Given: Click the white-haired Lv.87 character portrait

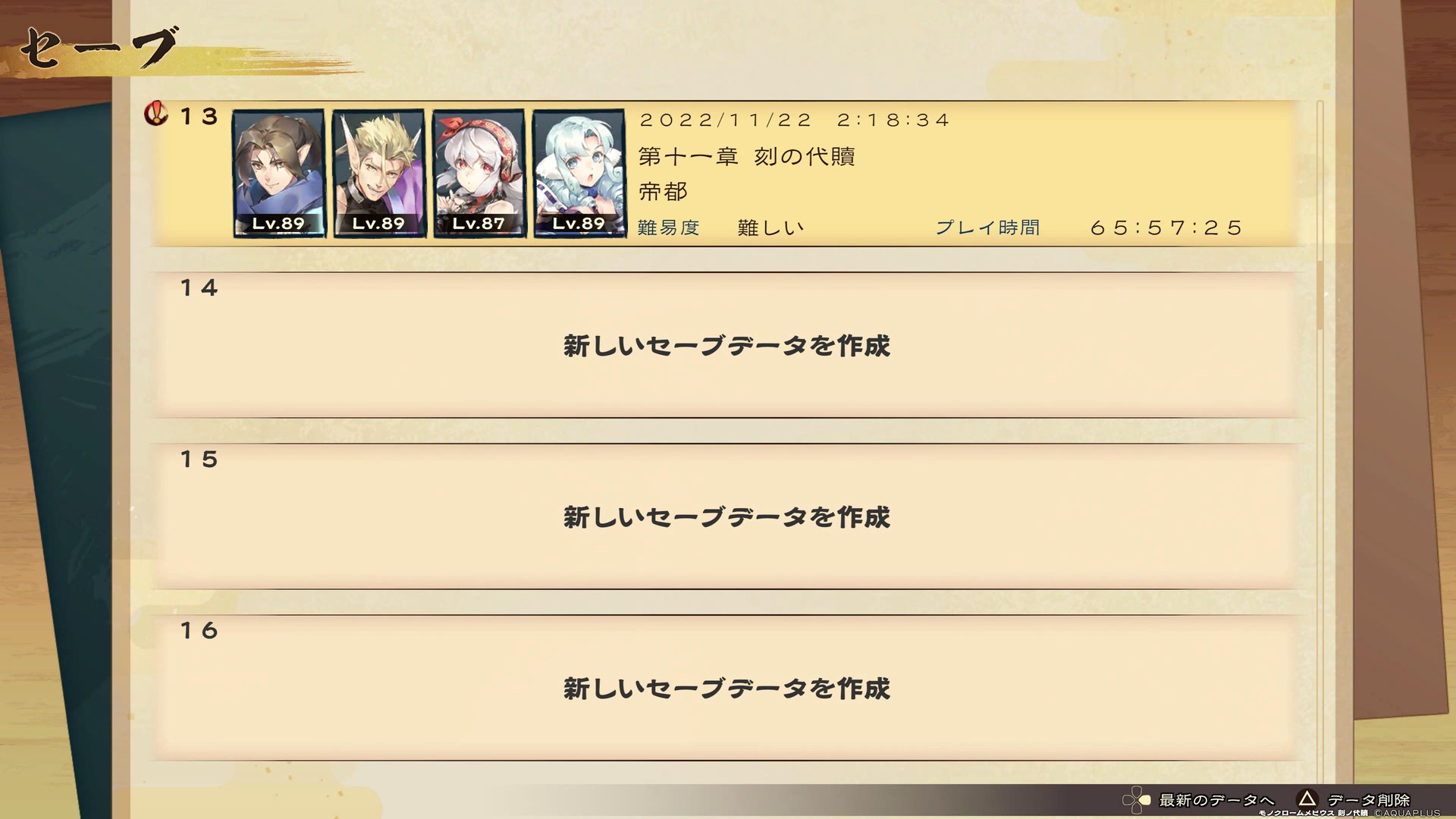Looking at the screenshot, I should pyautogui.click(x=479, y=173).
